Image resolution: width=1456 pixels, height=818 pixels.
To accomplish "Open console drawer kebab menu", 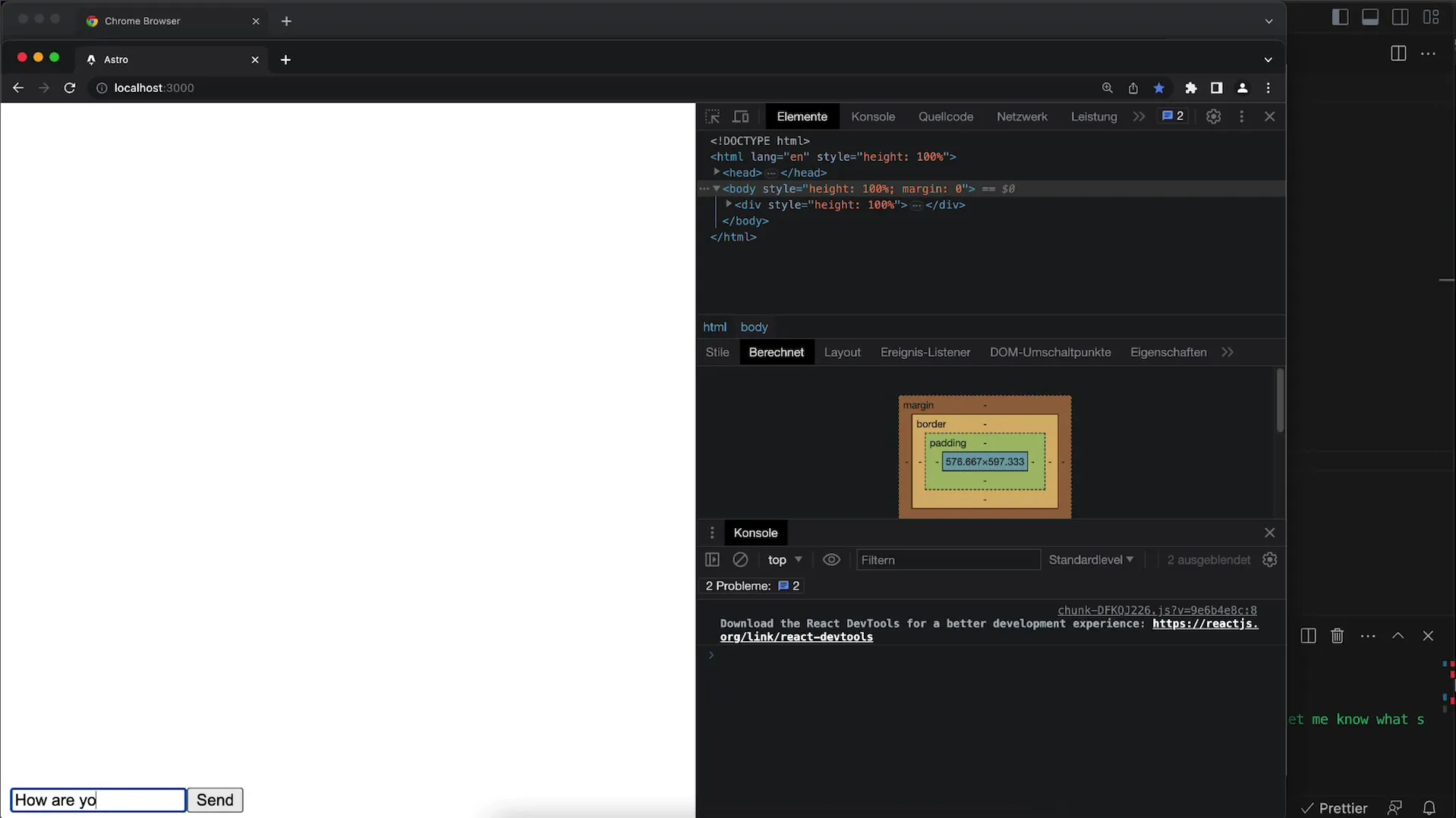I will click(712, 533).
